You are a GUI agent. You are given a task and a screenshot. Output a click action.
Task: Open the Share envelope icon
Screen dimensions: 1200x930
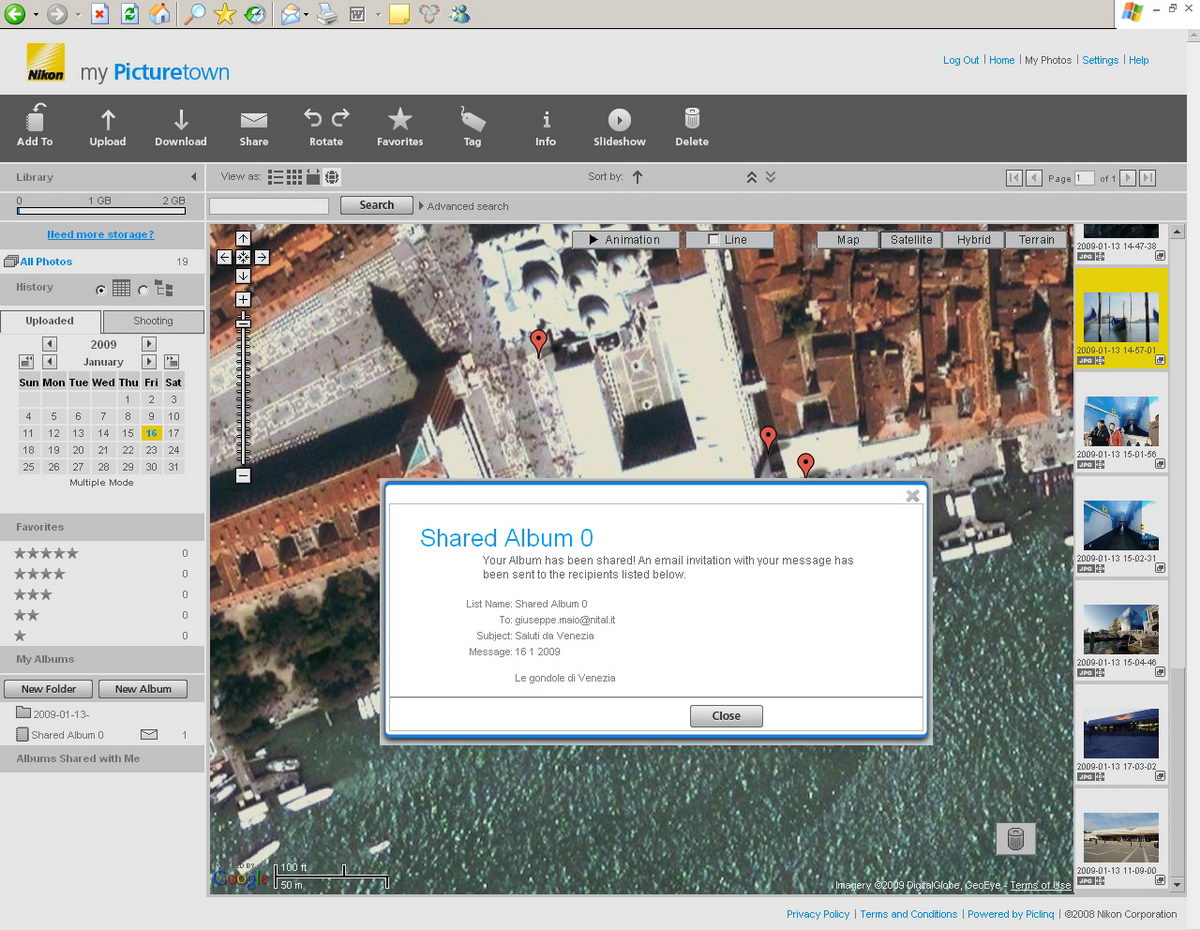pos(254,121)
